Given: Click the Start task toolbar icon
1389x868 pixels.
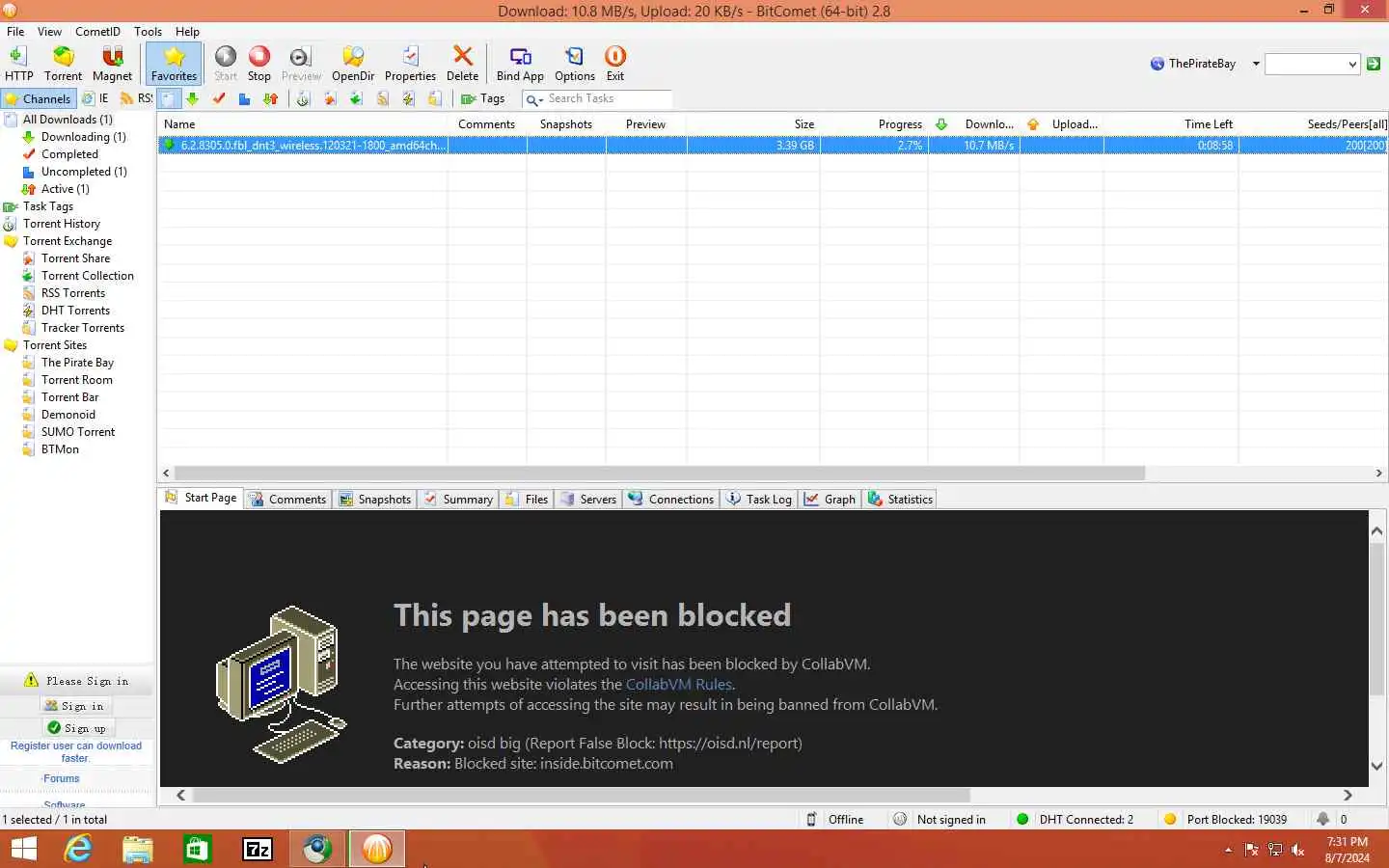Looking at the screenshot, I should coord(226,64).
